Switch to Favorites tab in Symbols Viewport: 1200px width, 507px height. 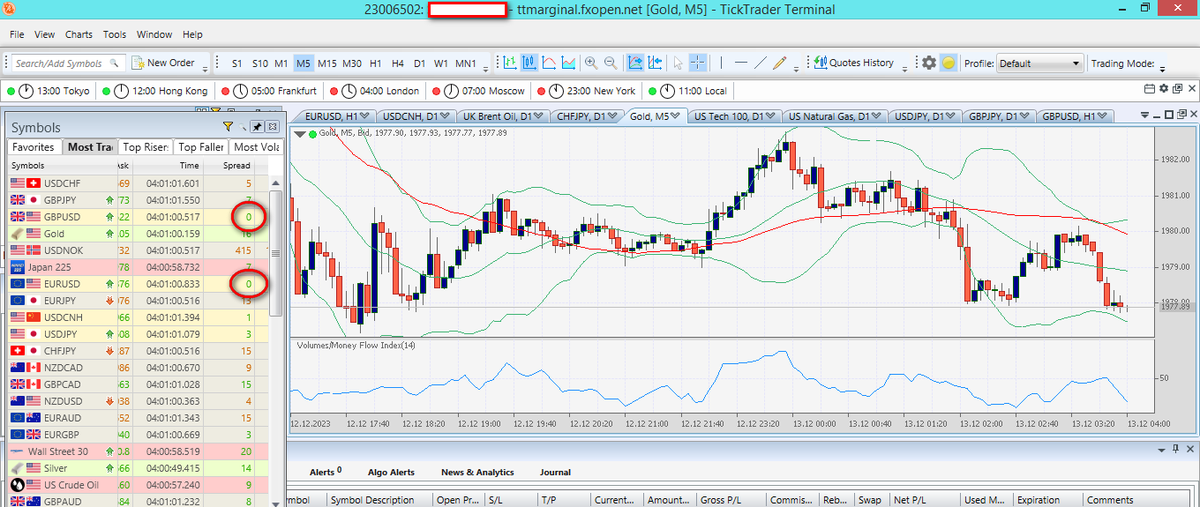pyautogui.click(x=34, y=147)
